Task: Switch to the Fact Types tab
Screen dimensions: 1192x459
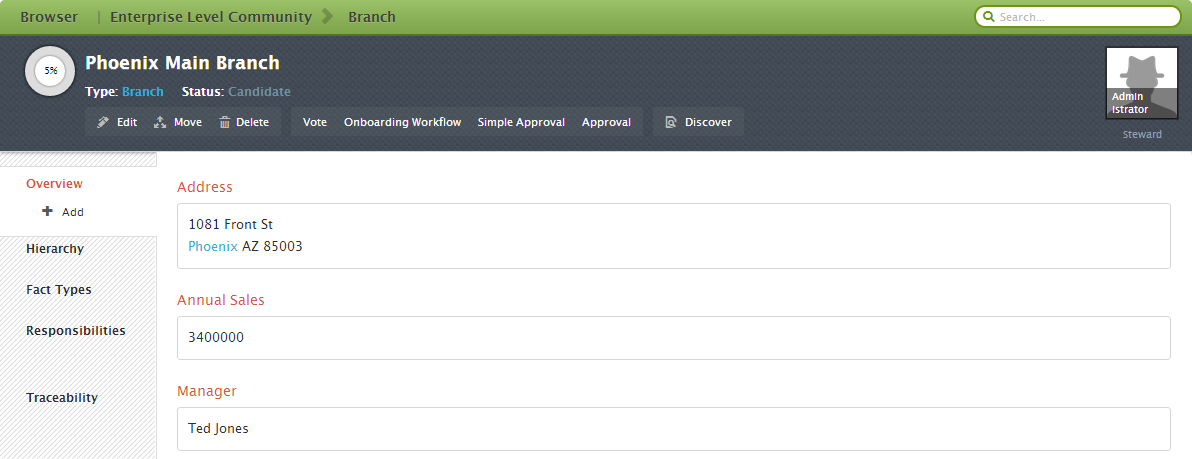Action: 59,290
